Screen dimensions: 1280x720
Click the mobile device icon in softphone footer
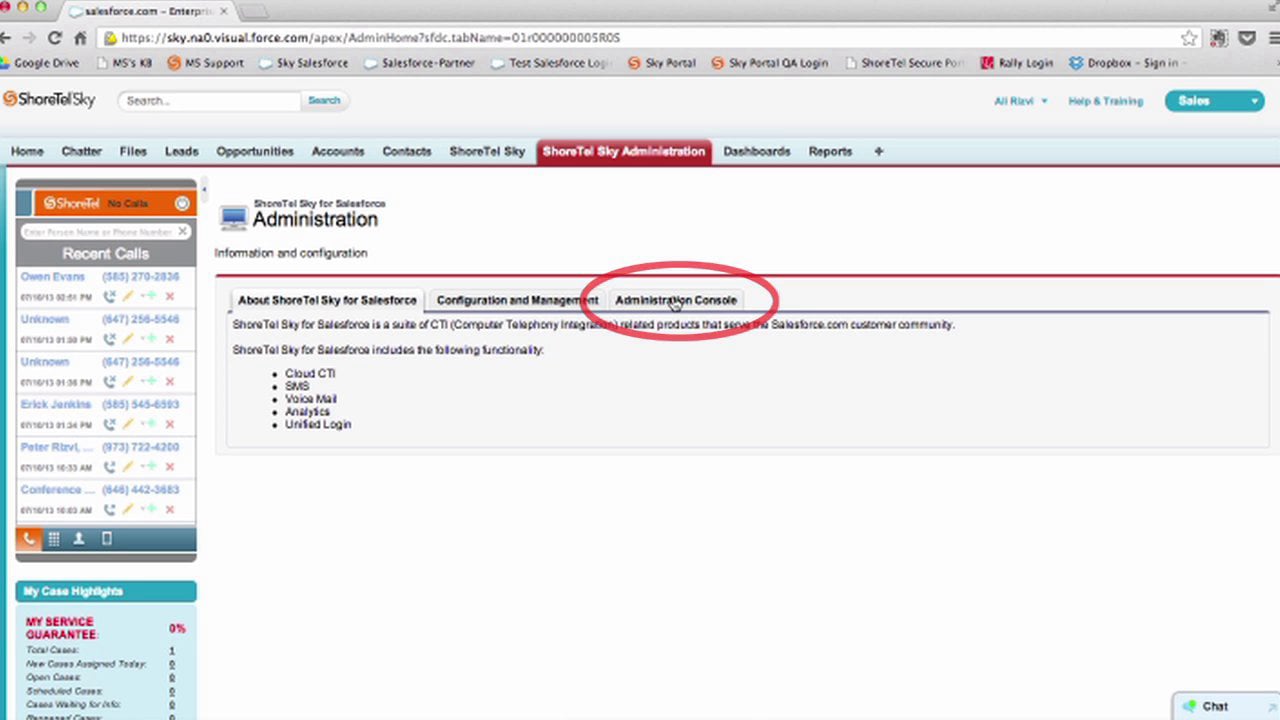[x=107, y=539]
